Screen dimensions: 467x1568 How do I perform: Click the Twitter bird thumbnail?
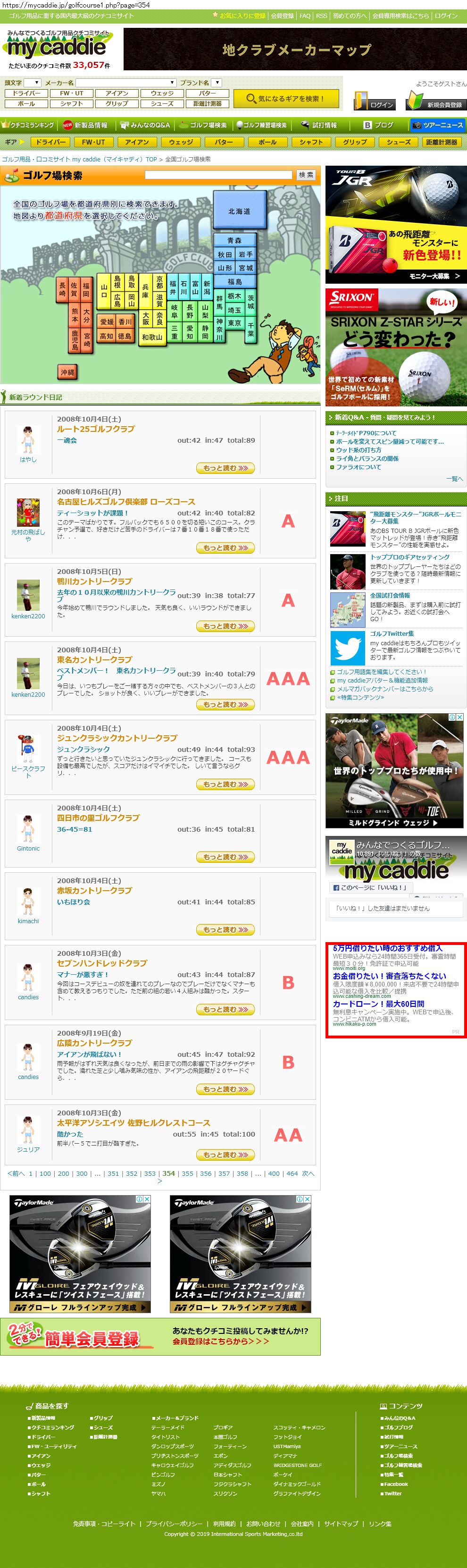coord(347,648)
